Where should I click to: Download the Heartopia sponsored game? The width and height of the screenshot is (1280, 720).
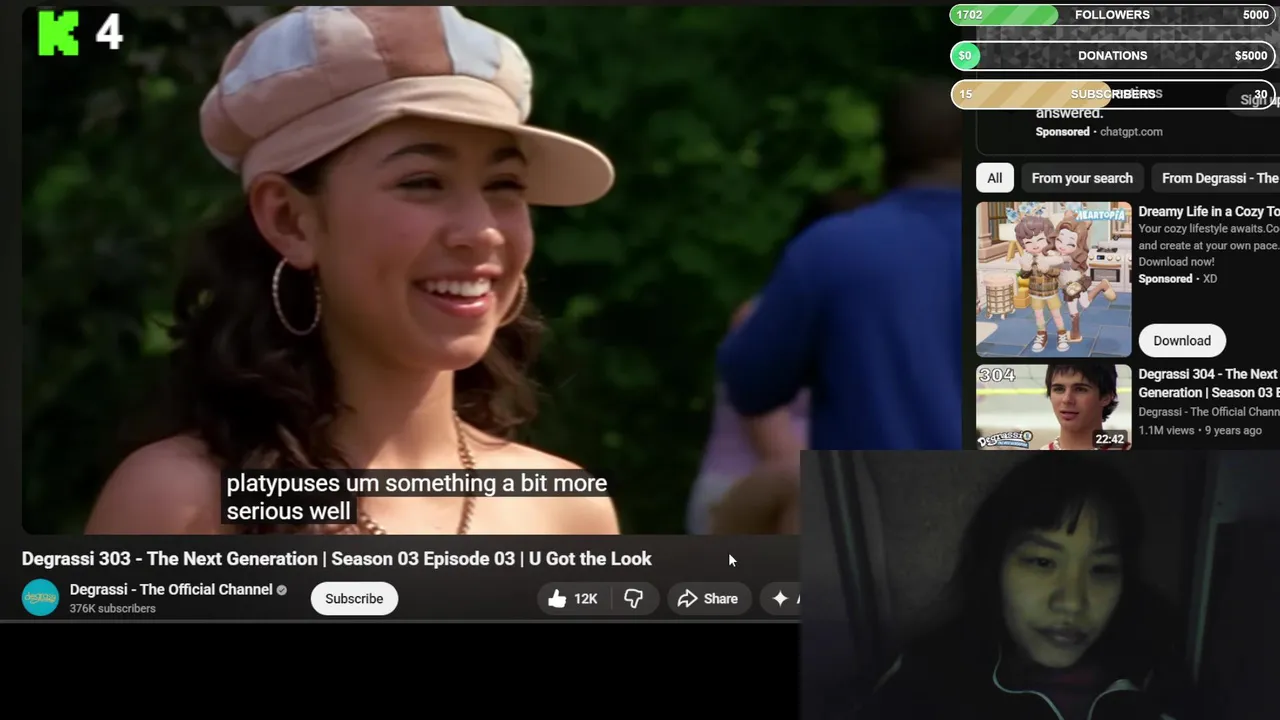coord(1182,340)
